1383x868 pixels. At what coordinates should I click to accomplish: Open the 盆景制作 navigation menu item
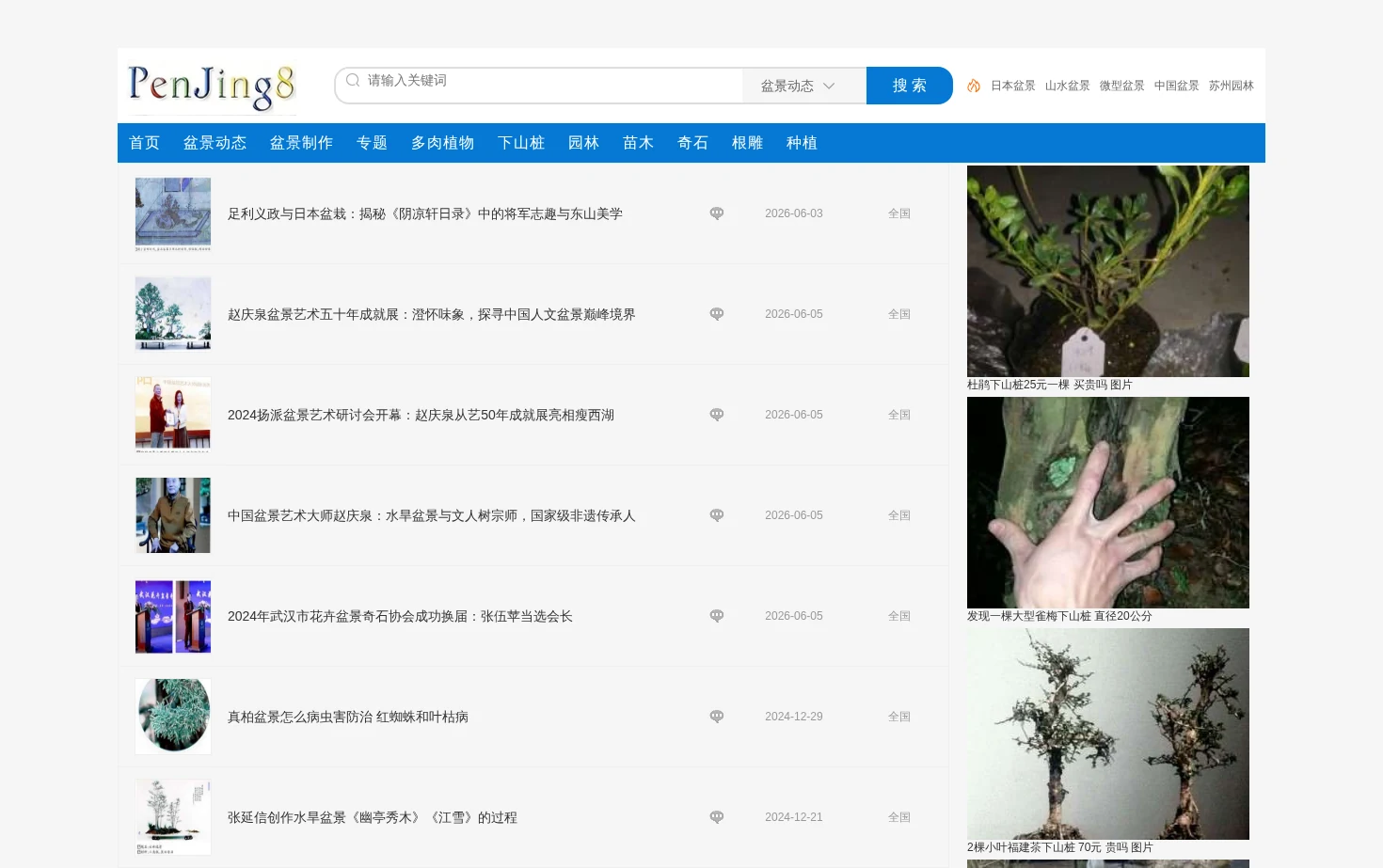[302, 143]
